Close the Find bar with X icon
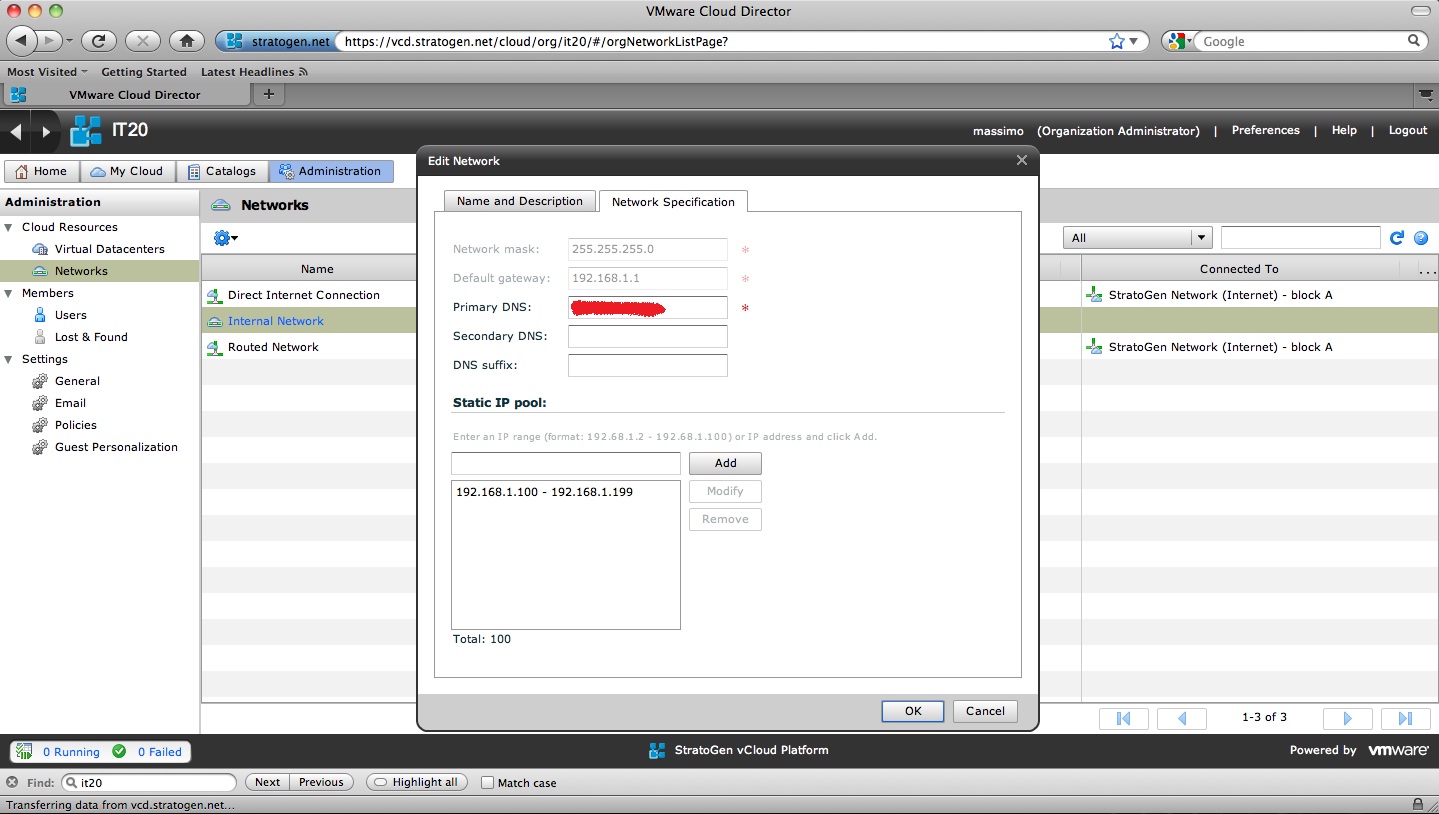The height and width of the screenshot is (814, 1439). [12, 782]
